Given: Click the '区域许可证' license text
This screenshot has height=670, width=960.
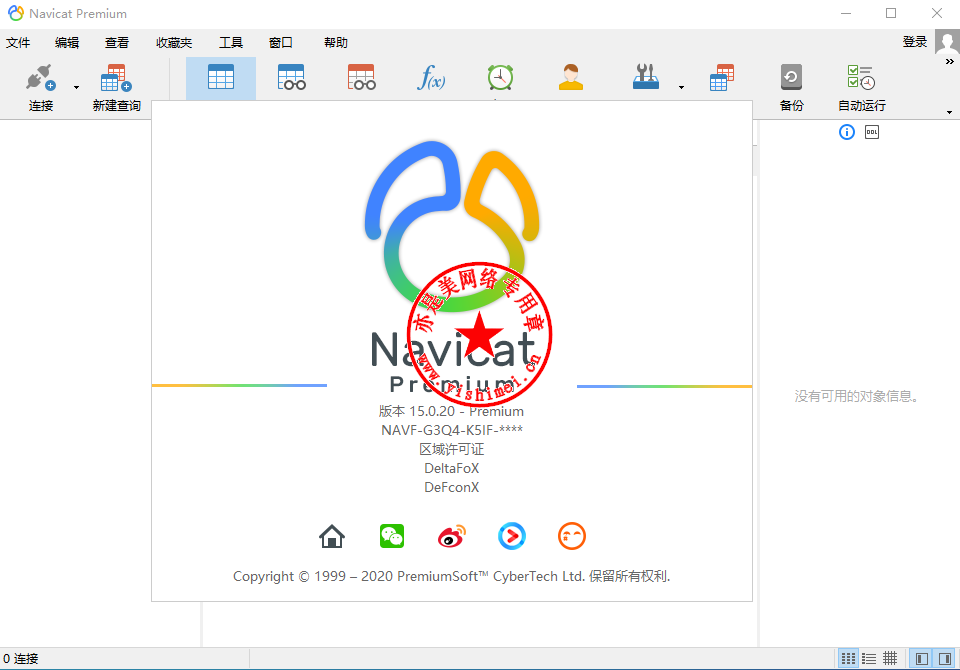Looking at the screenshot, I should pyautogui.click(x=452, y=450).
